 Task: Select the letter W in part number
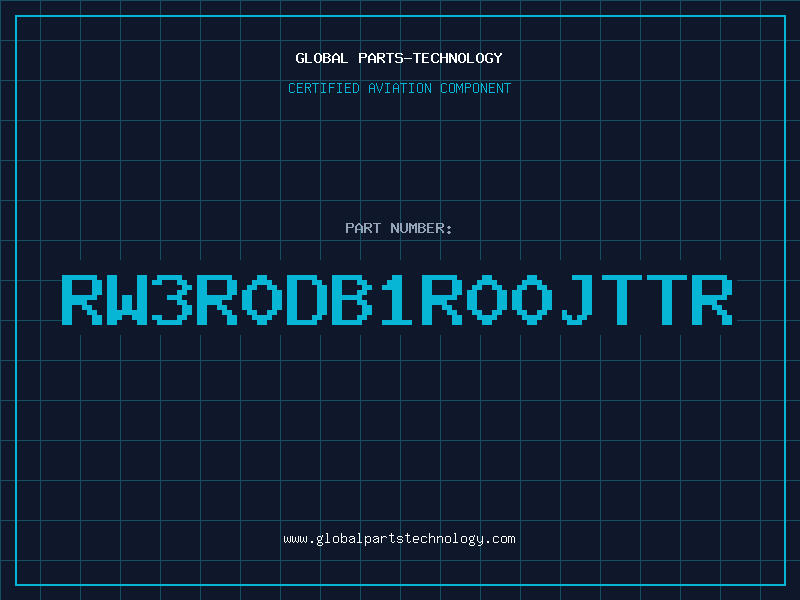127,299
